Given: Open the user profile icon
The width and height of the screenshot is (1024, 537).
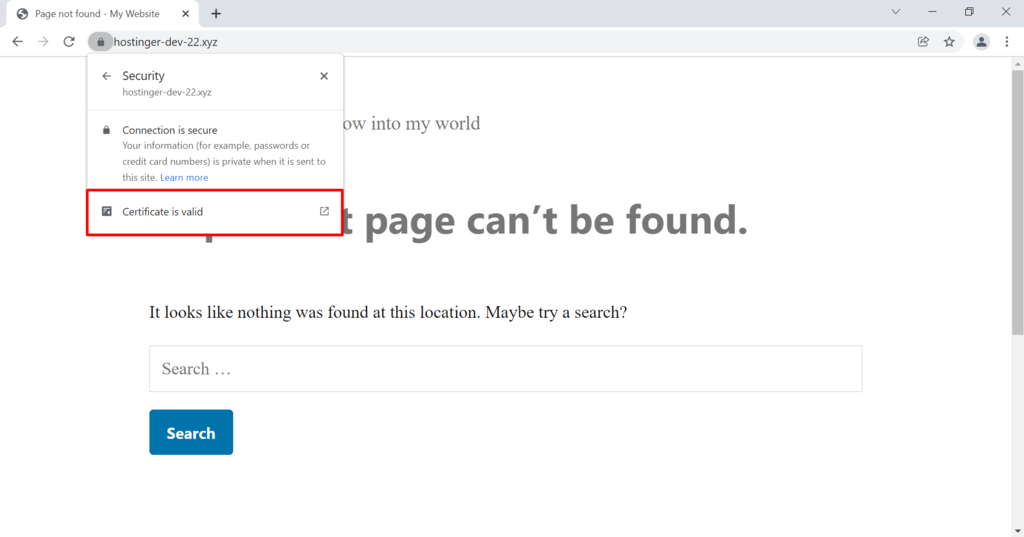Looking at the screenshot, I should (x=981, y=42).
